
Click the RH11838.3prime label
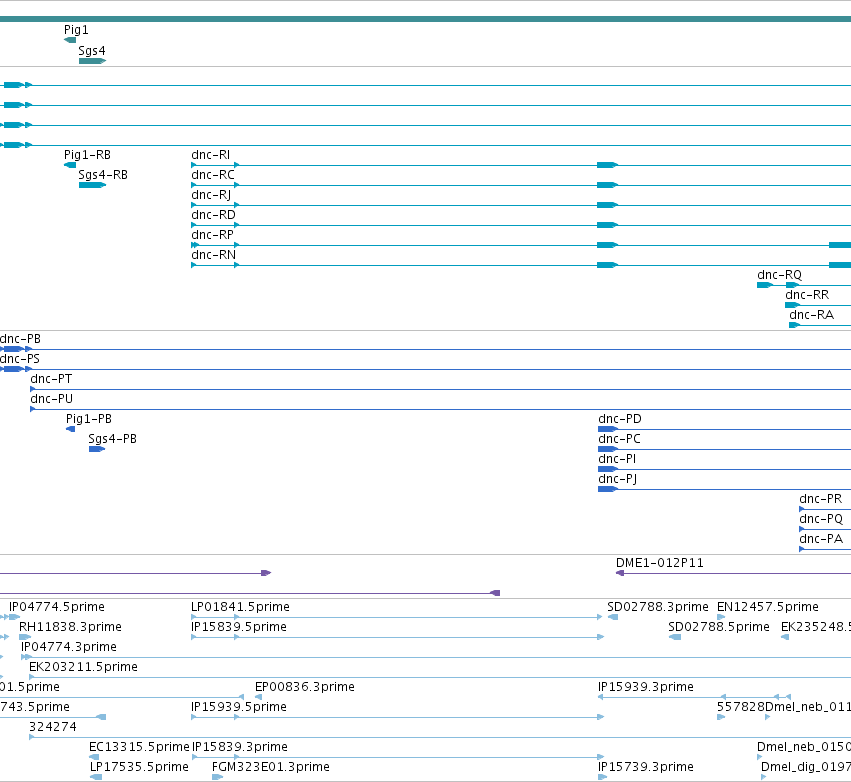(x=71, y=627)
